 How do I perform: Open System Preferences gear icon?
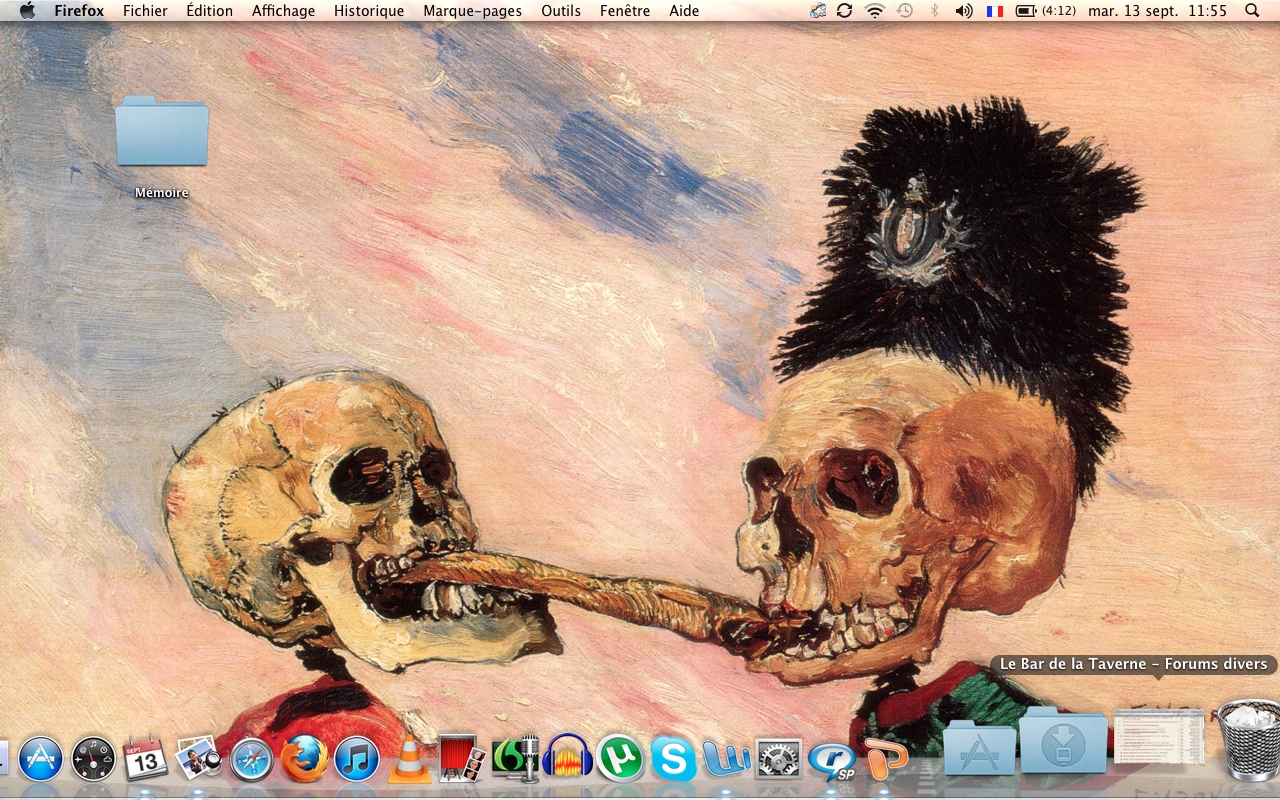coord(778,759)
